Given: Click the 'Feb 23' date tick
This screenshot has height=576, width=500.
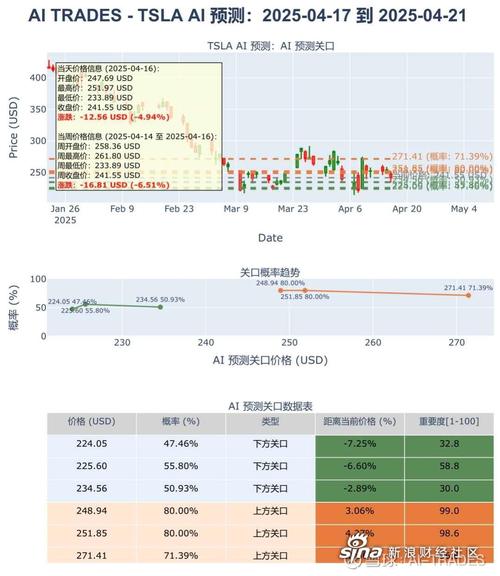Looking at the screenshot, I should (x=179, y=209).
